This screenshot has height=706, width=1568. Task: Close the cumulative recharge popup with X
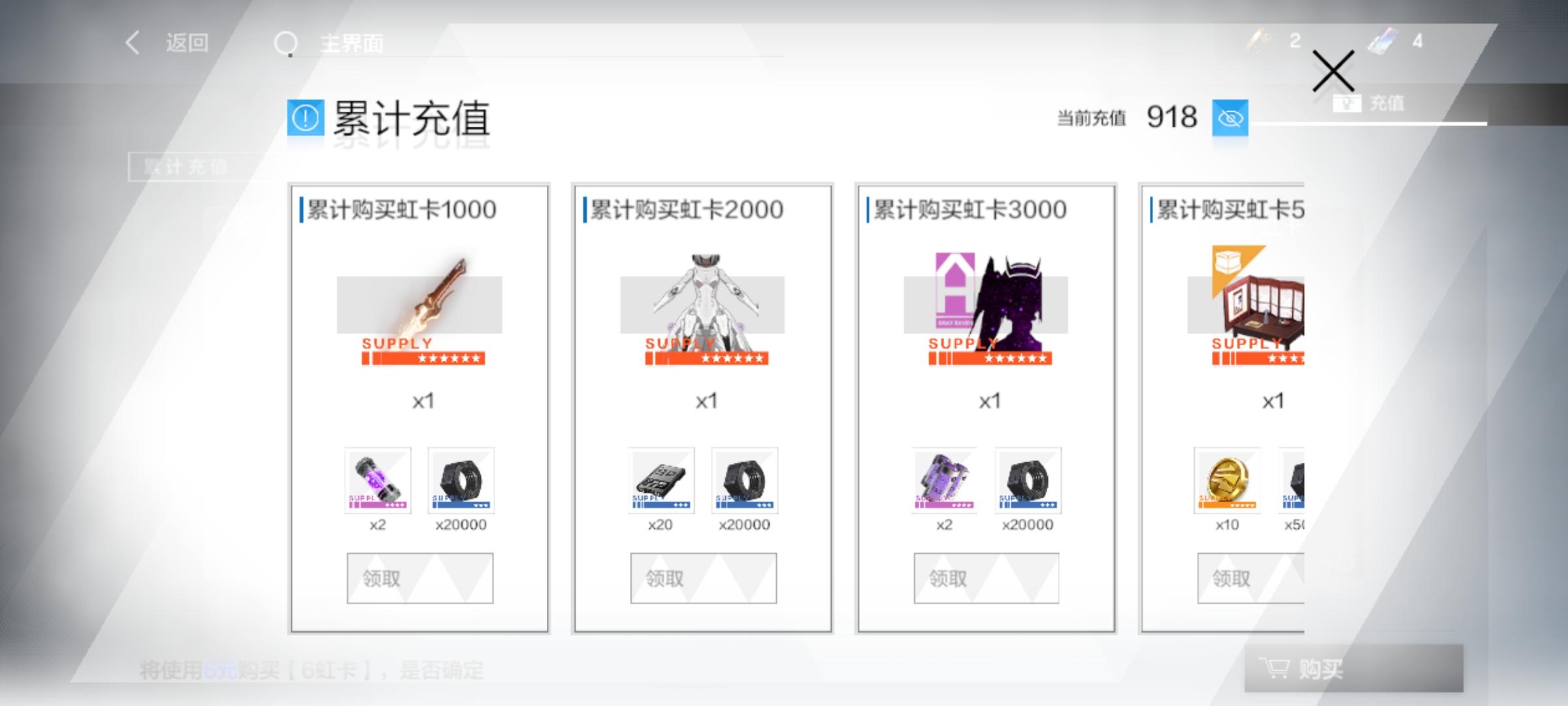[1333, 71]
